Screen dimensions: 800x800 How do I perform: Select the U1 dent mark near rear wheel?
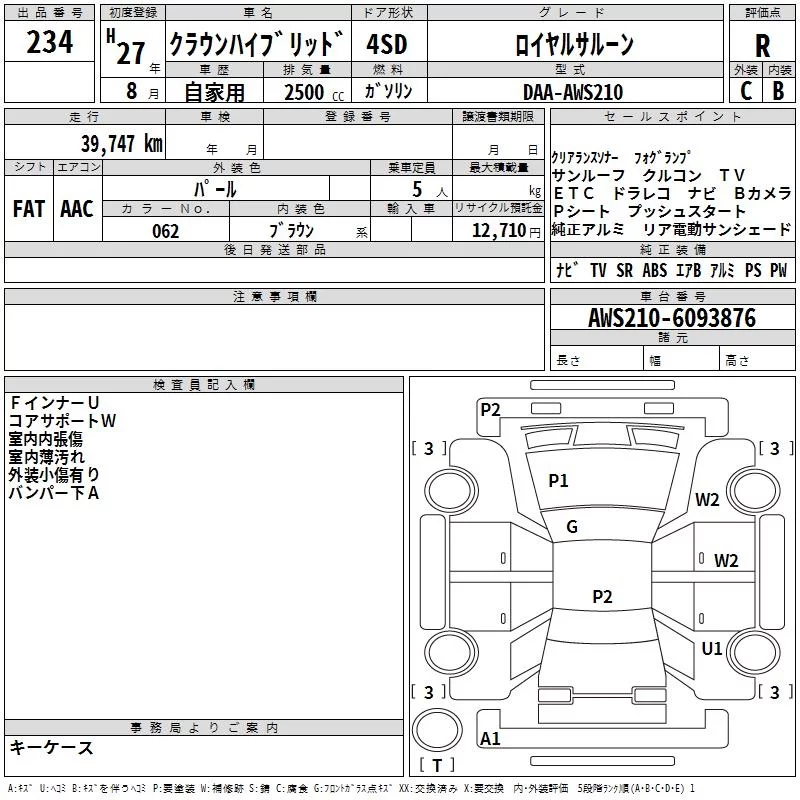tap(712, 649)
